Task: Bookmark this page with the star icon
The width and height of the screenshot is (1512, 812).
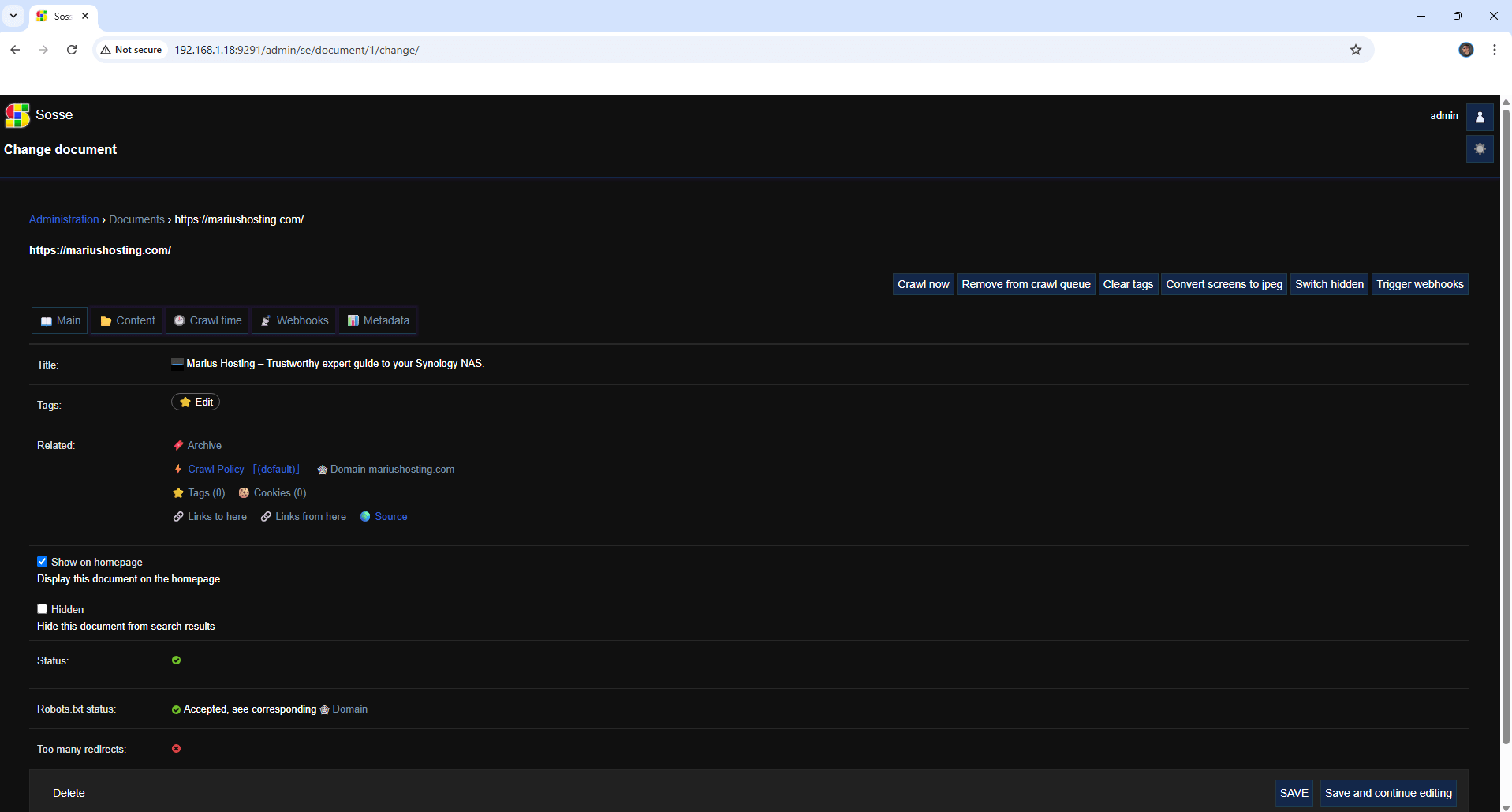Action: [x=1355, y=50]
